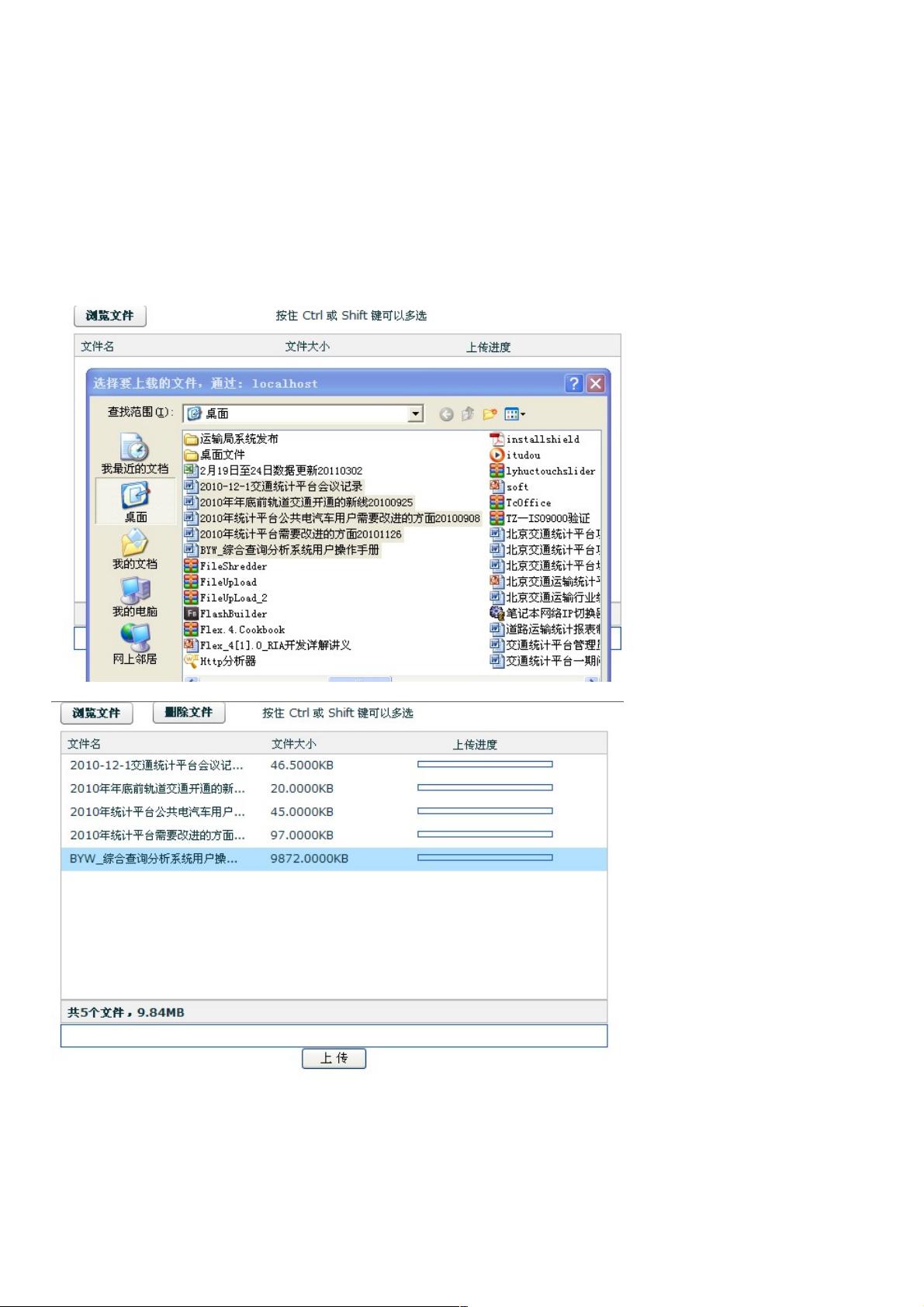Click progress bar of 20.0000KB file
The width and height of the screenshot is (924, 1307).
point(485,787)
